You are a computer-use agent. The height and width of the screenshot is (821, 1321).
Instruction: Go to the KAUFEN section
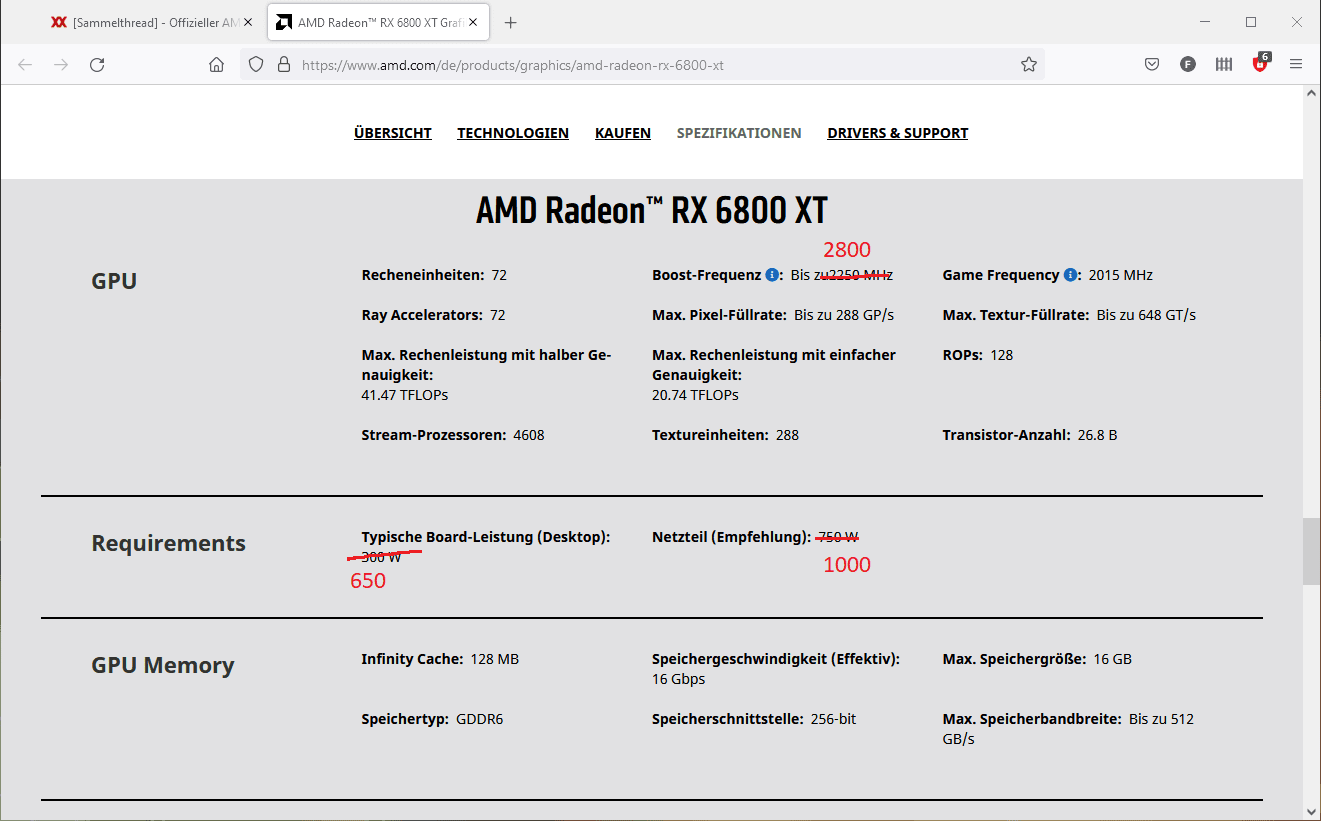point(623,133)
